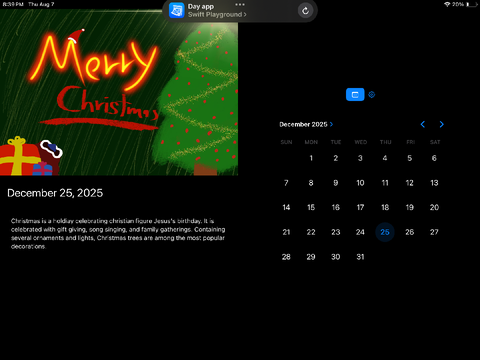480x360 pixels.
Task: Open the three-dot multitasking menu
Action: click(240, 4)
